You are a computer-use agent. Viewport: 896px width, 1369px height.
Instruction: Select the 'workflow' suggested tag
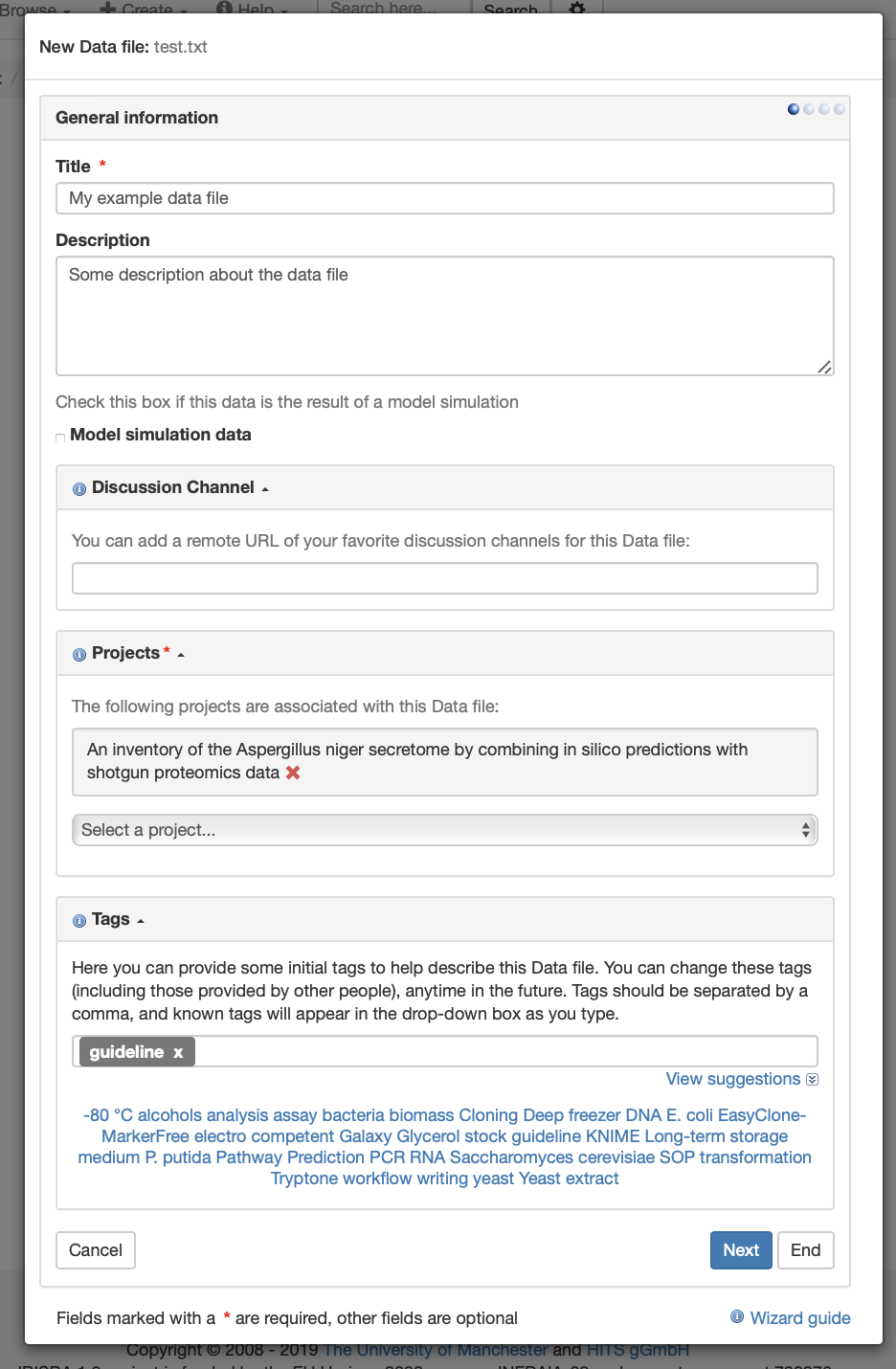click(x=377, y=1178)
